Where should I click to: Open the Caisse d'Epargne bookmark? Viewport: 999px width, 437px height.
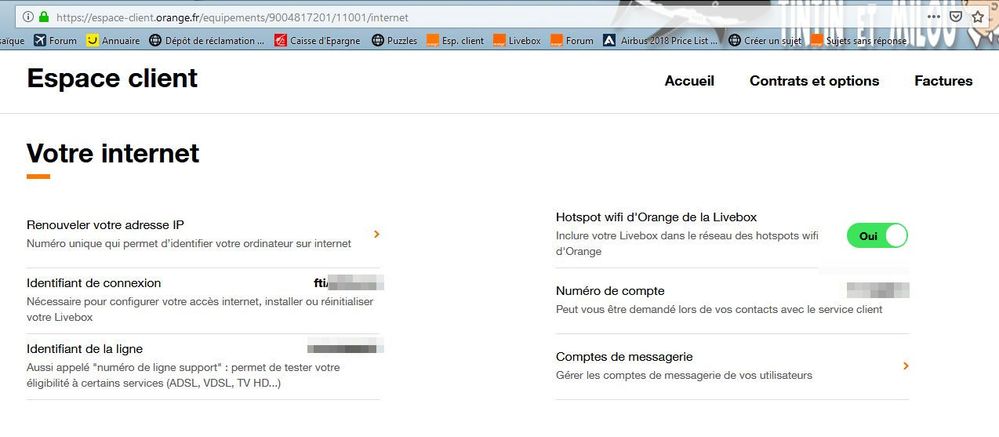[x=317, y=41]
